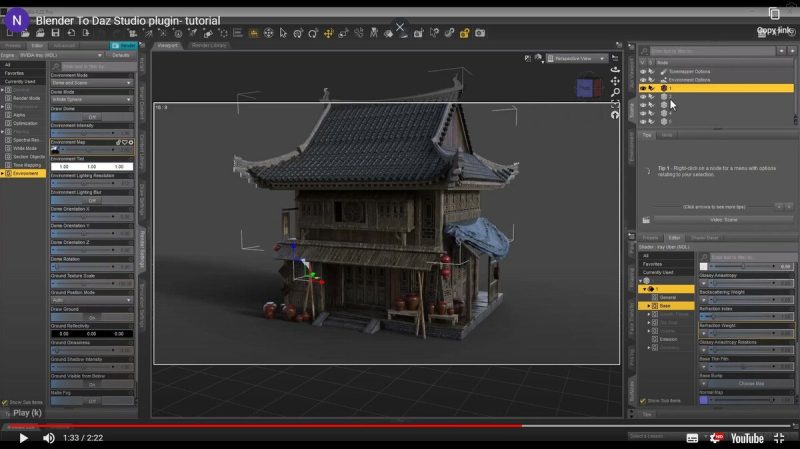This screenshot has height=449, width=800.
Task: Click the Save floppy disk icon
Action: click(55, 33)
